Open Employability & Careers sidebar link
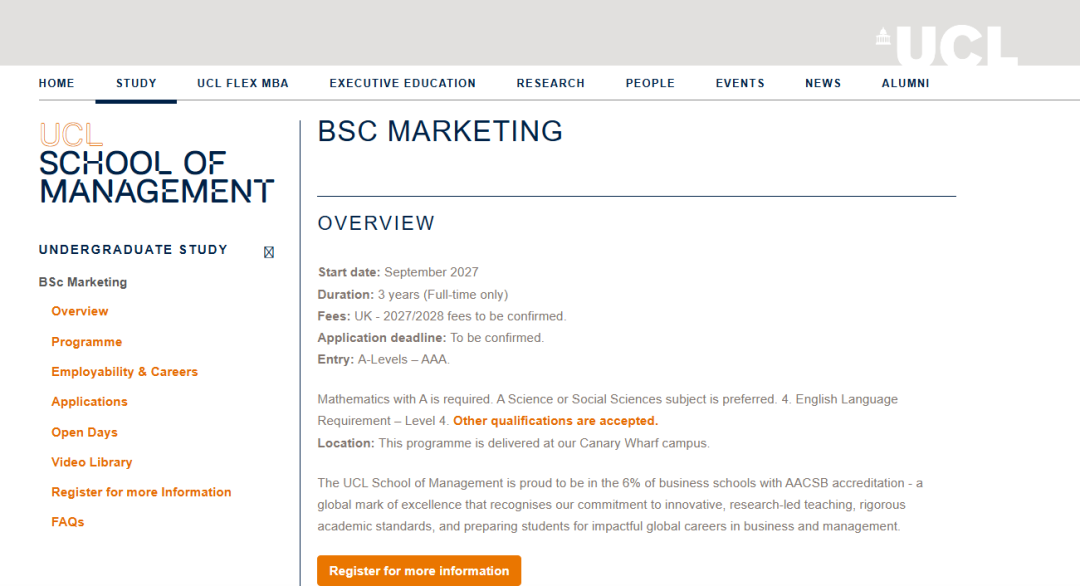1080x586 pixels. (x=125, y=372)
